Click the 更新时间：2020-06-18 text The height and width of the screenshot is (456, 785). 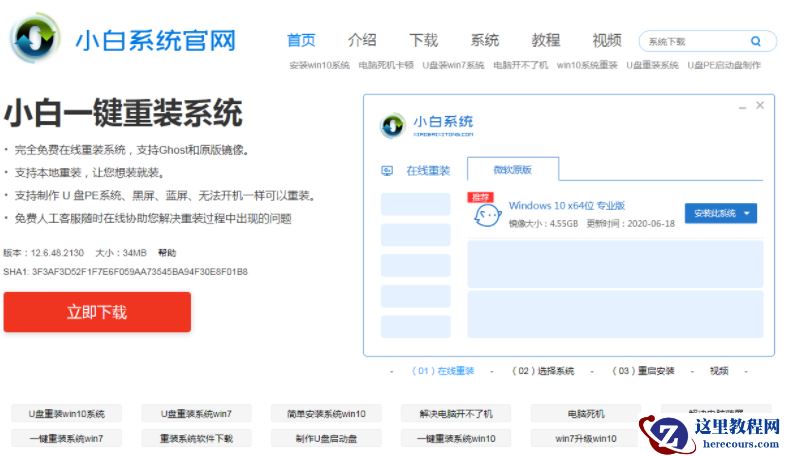pyautogui.click(x=631, y=224)
